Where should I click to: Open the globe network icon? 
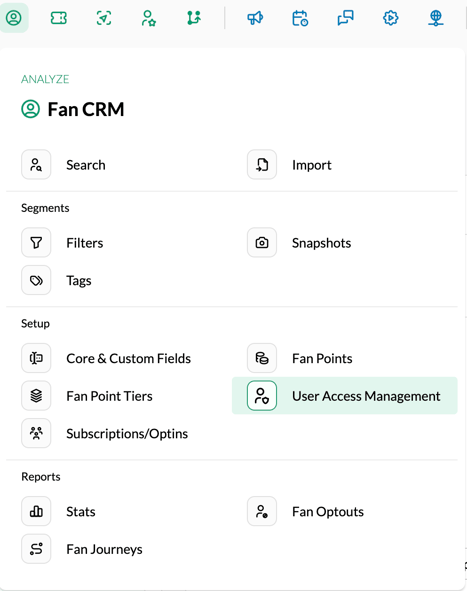click(436, 18)
